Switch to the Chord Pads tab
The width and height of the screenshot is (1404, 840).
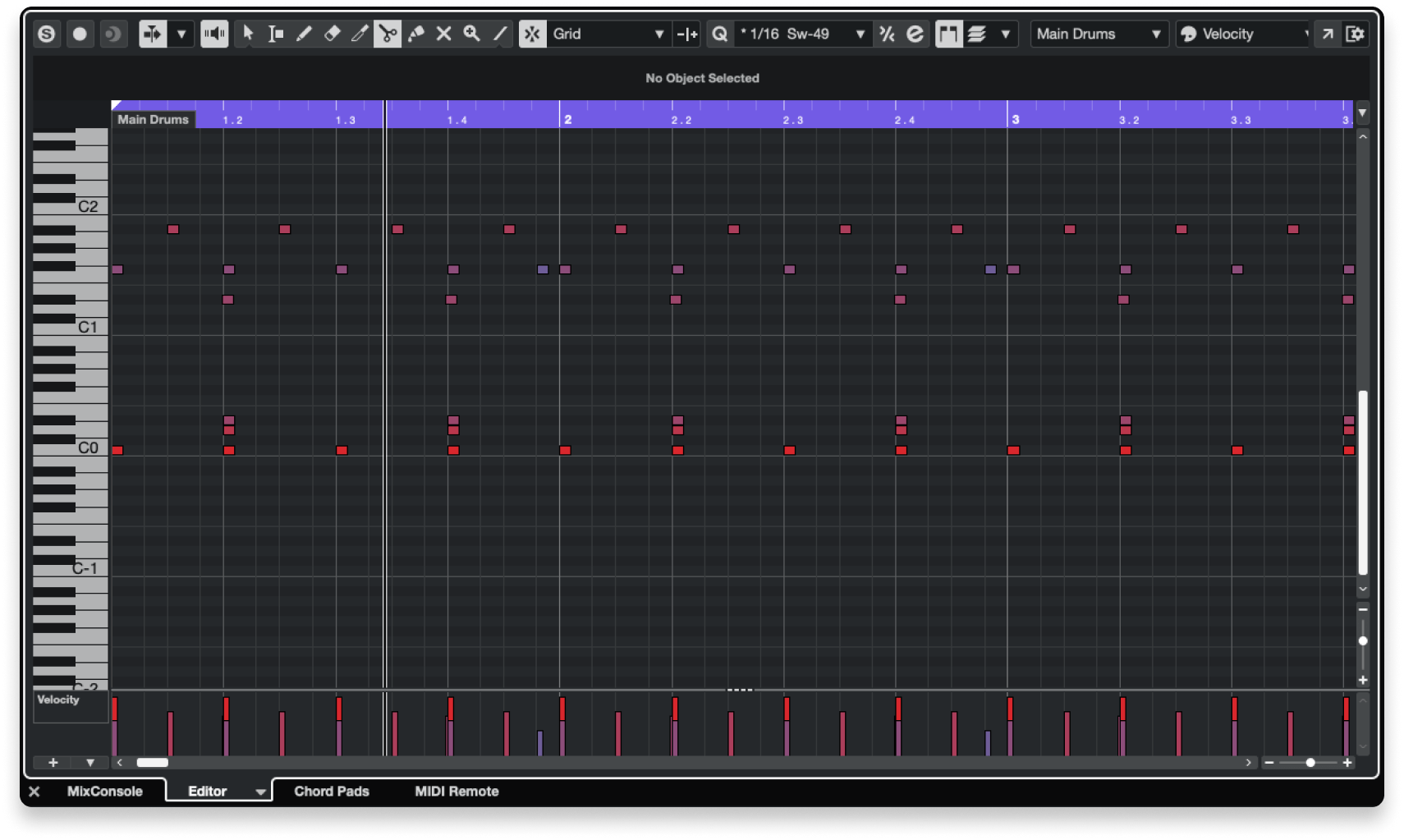pos(332,792)
